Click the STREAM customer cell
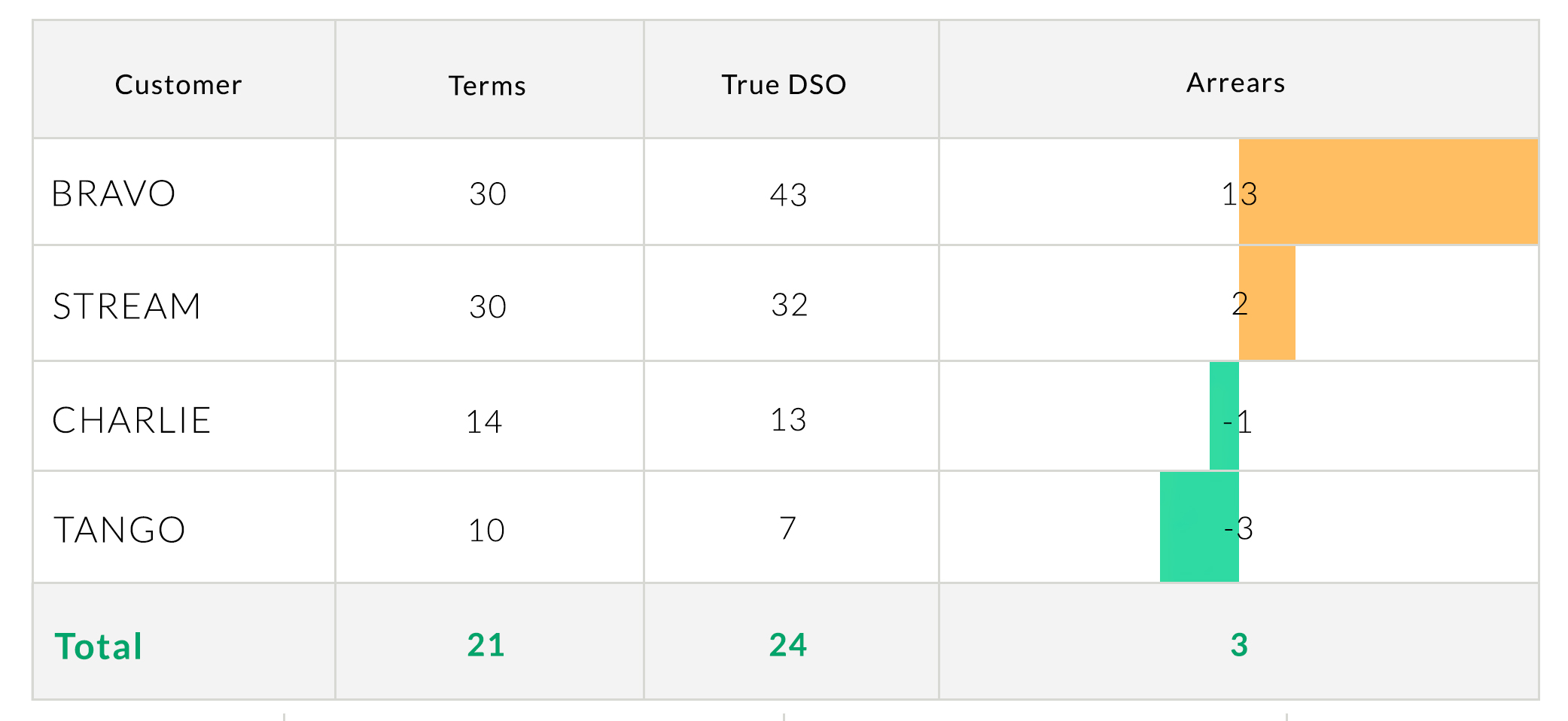This screenshot has height=721, width=1568. click(x=126, y=306)
